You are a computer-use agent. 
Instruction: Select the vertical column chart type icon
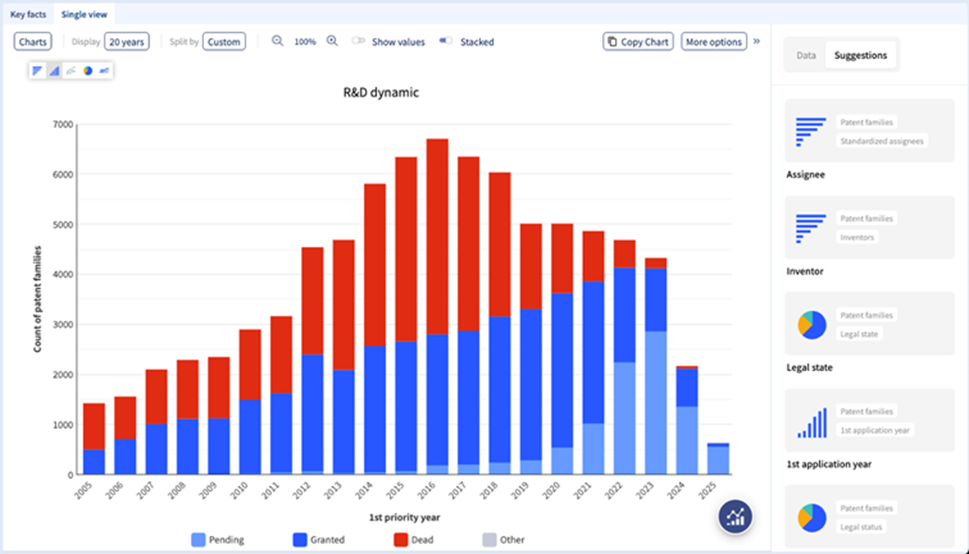point(54,71)
